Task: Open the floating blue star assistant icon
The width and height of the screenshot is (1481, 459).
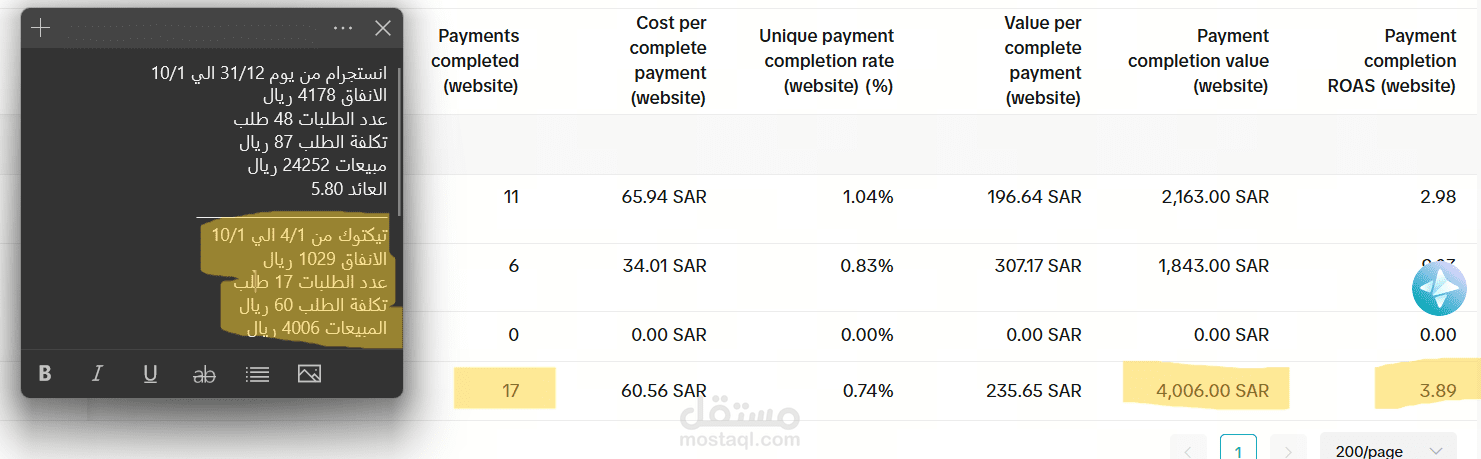Action: coord(1438,287)
